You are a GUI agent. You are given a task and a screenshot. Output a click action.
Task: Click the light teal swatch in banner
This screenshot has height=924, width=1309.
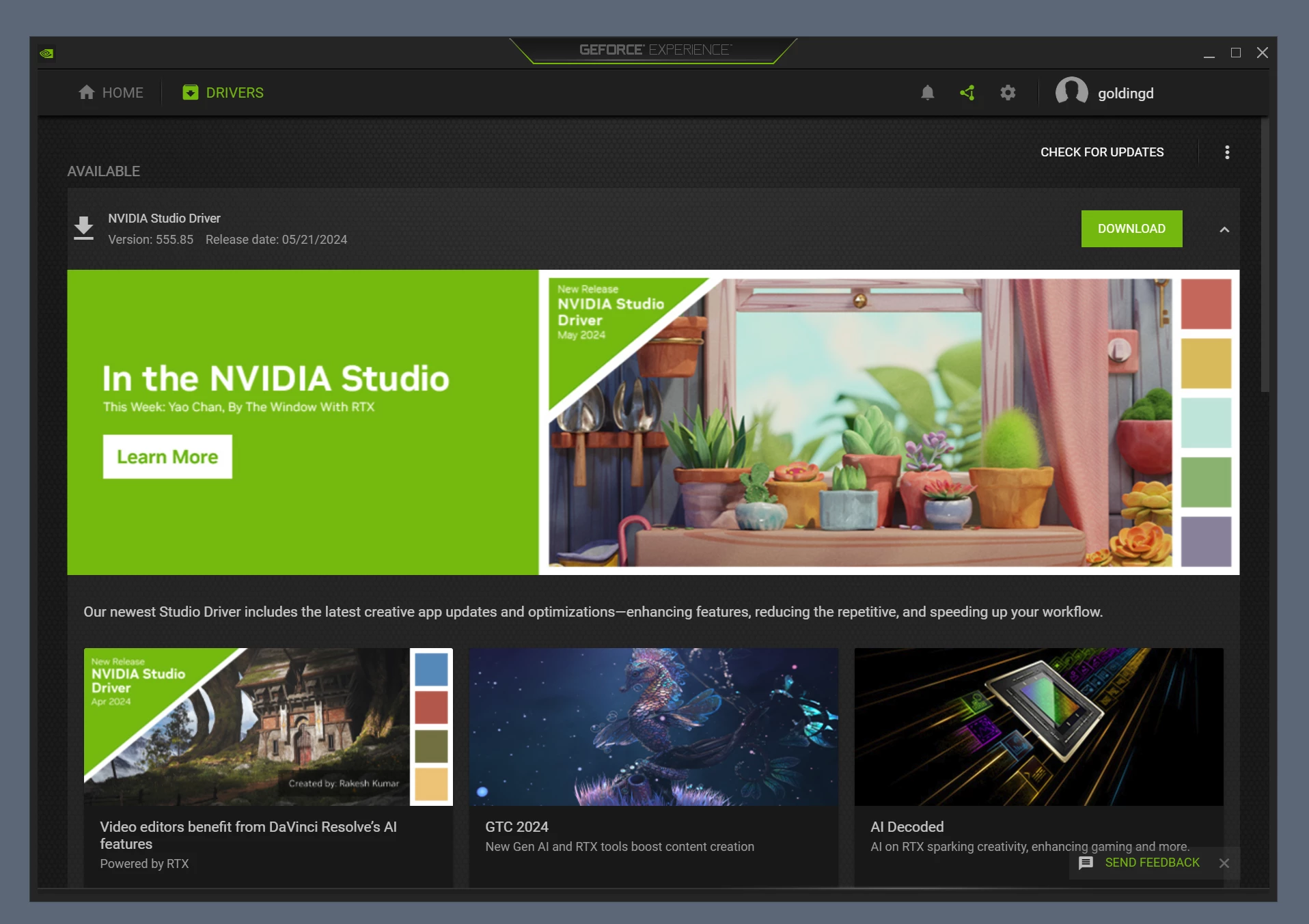pyautogui.click(x=1206, y=423)
